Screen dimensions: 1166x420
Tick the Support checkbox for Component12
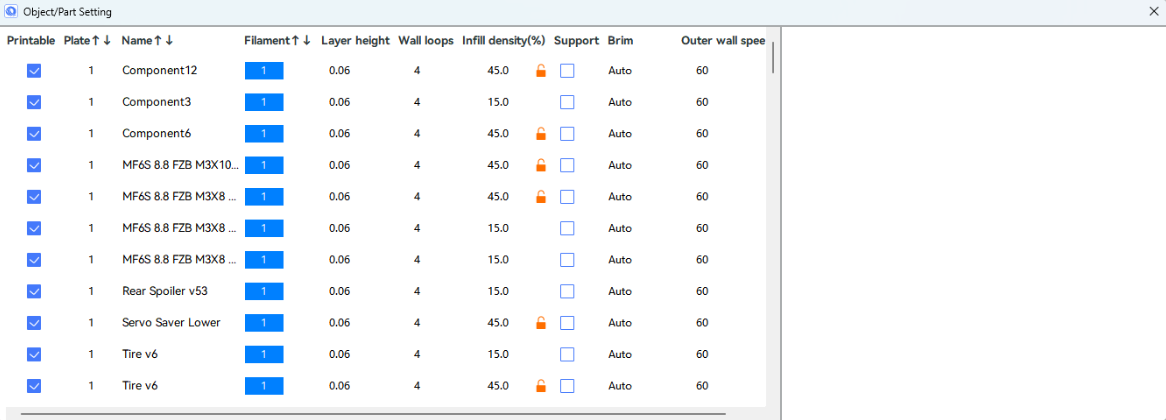click(x=567, y=71)
